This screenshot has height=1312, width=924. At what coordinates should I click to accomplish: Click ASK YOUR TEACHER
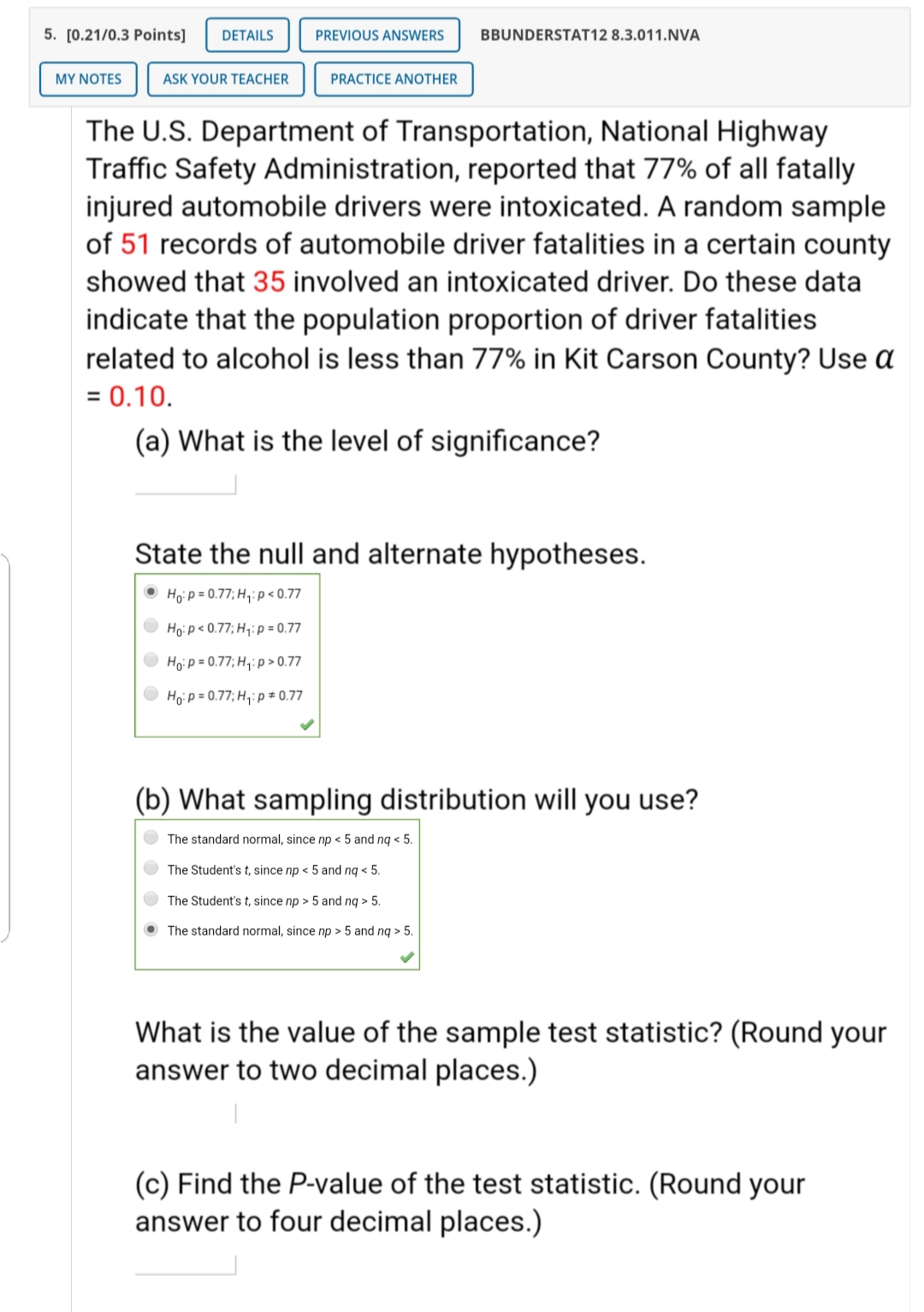click(224, 79)
